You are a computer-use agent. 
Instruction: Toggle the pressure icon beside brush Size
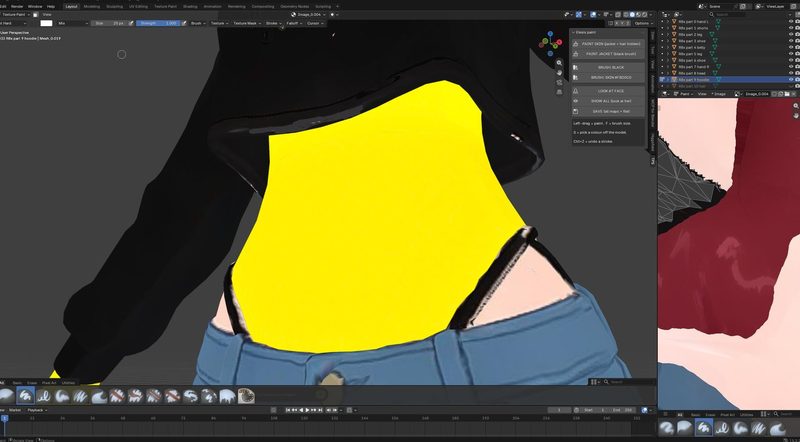[131, 23]
